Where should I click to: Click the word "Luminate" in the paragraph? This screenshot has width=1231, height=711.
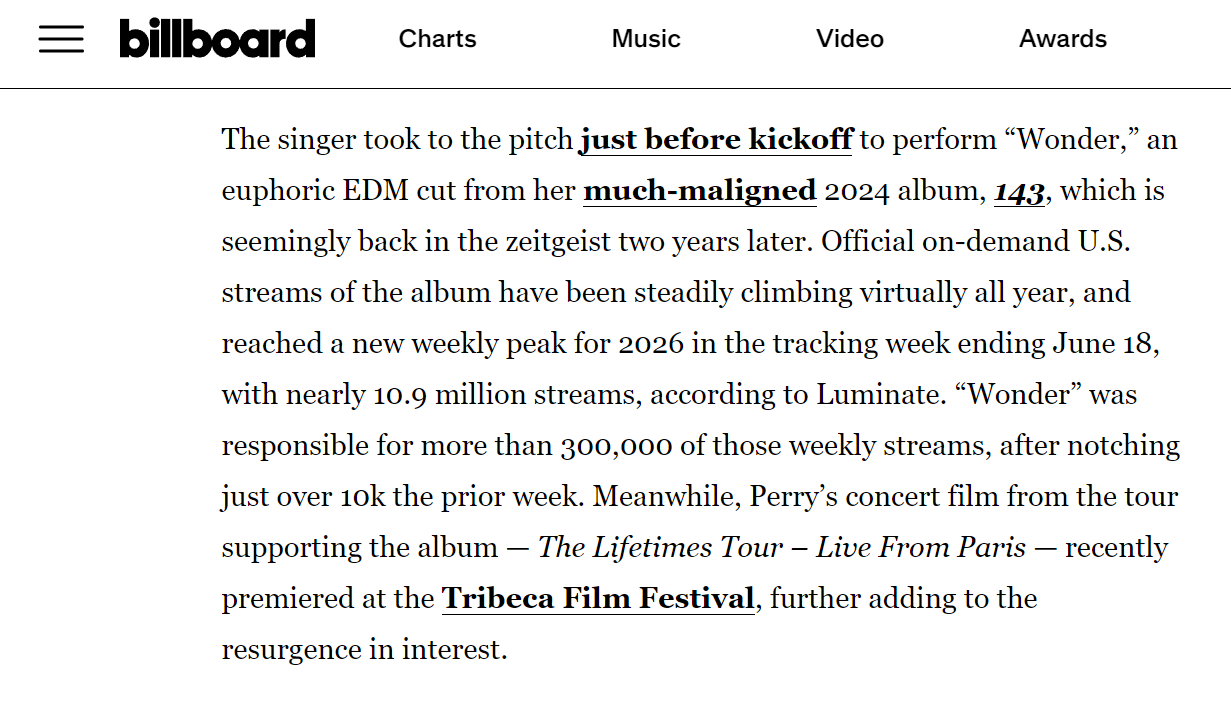coord(878,394)
